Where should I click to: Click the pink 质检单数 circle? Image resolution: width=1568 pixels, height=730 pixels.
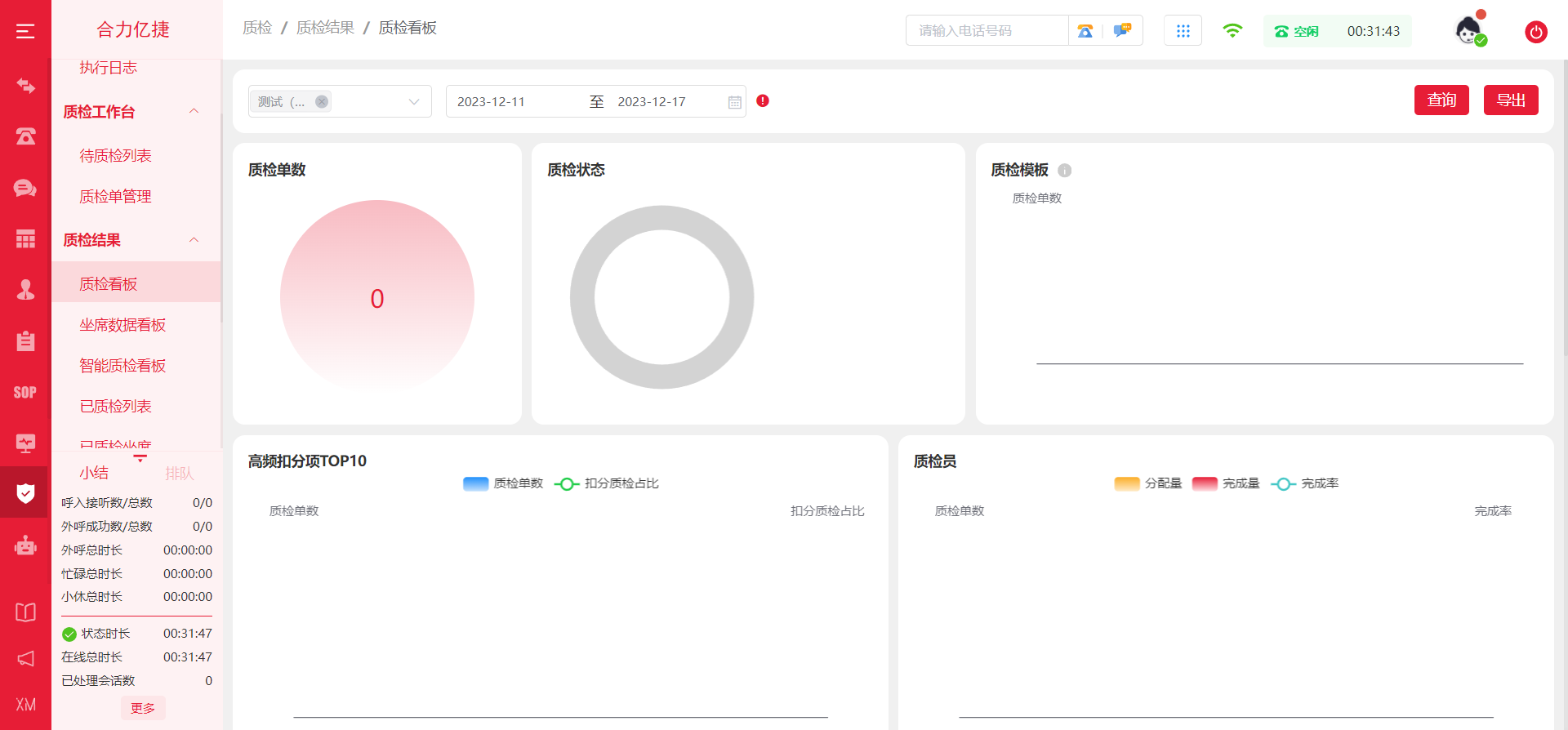click(377, 296)
